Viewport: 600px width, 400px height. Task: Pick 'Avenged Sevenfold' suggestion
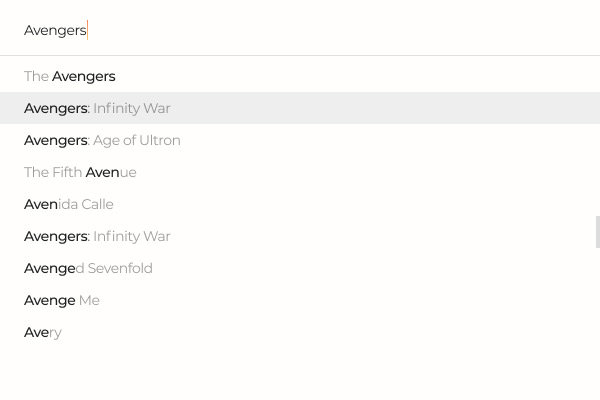click(88, 268)
